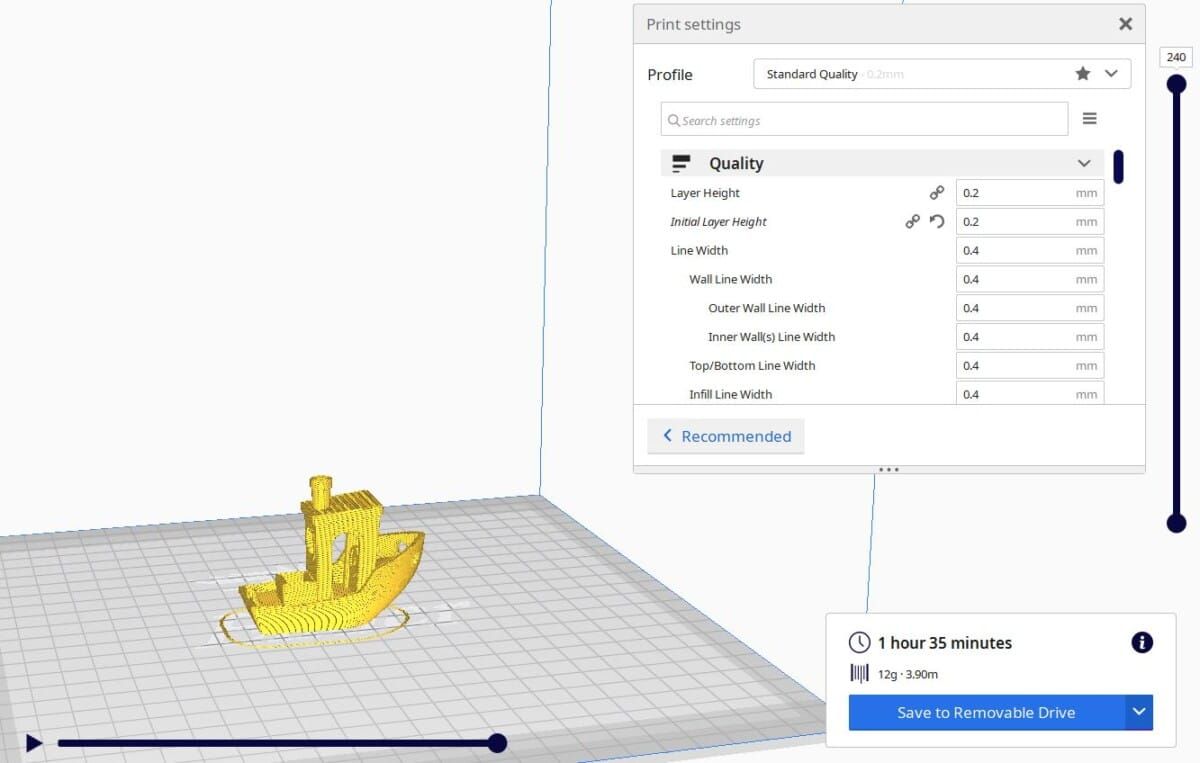This screenshot has width=1200, height=763.
Task: Click the layer slider handle at 240
Action: [x=1176, y=82]
